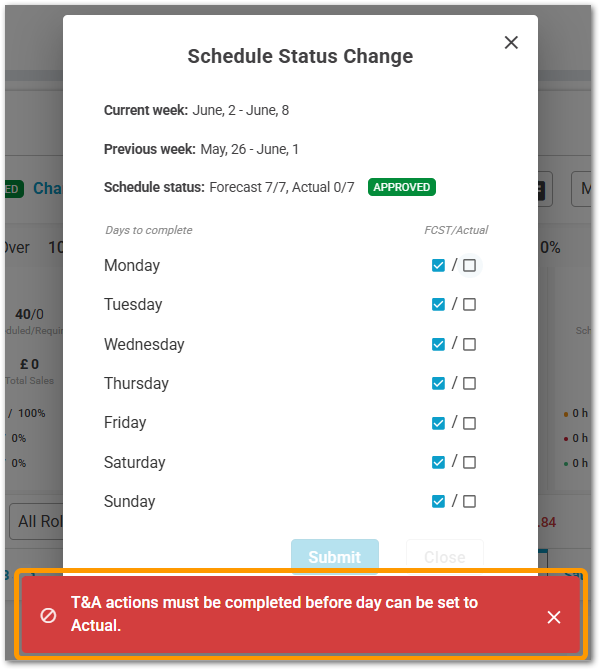Uncheck Saturday forecast checkbox
This screenshot has width=600, height=670.
coord(438,462)
